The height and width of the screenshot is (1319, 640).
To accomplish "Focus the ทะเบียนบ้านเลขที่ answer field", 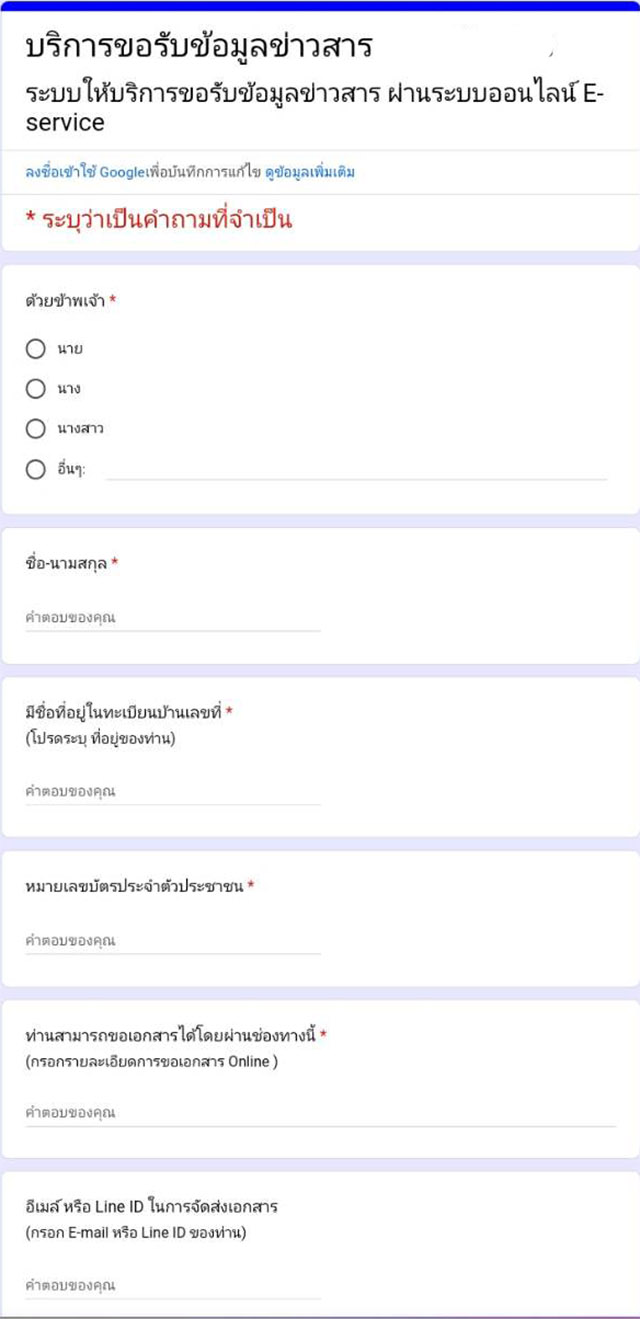I will 173,792.
